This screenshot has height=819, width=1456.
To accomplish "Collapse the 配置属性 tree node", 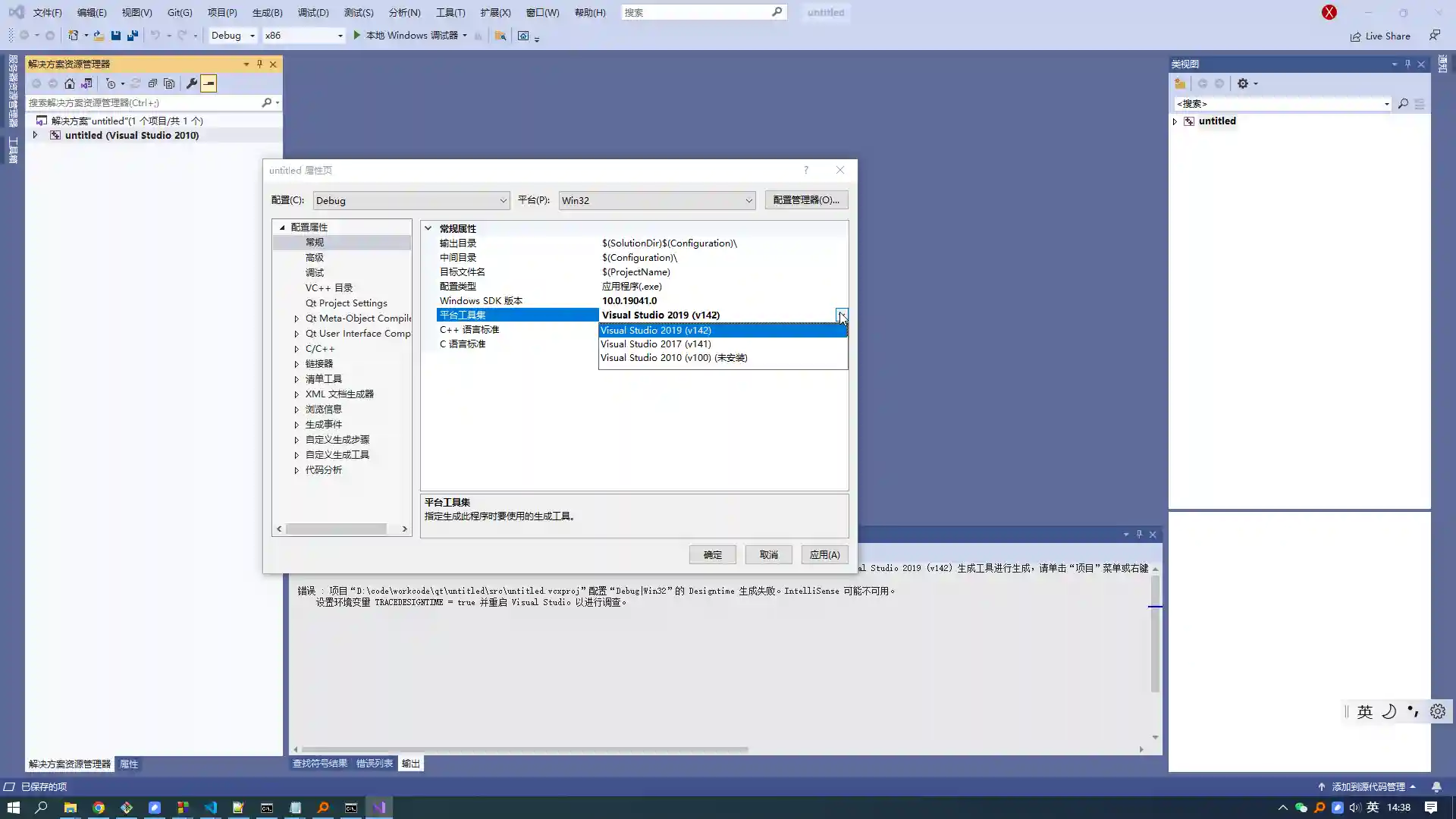I will click(x=282, y=227).
